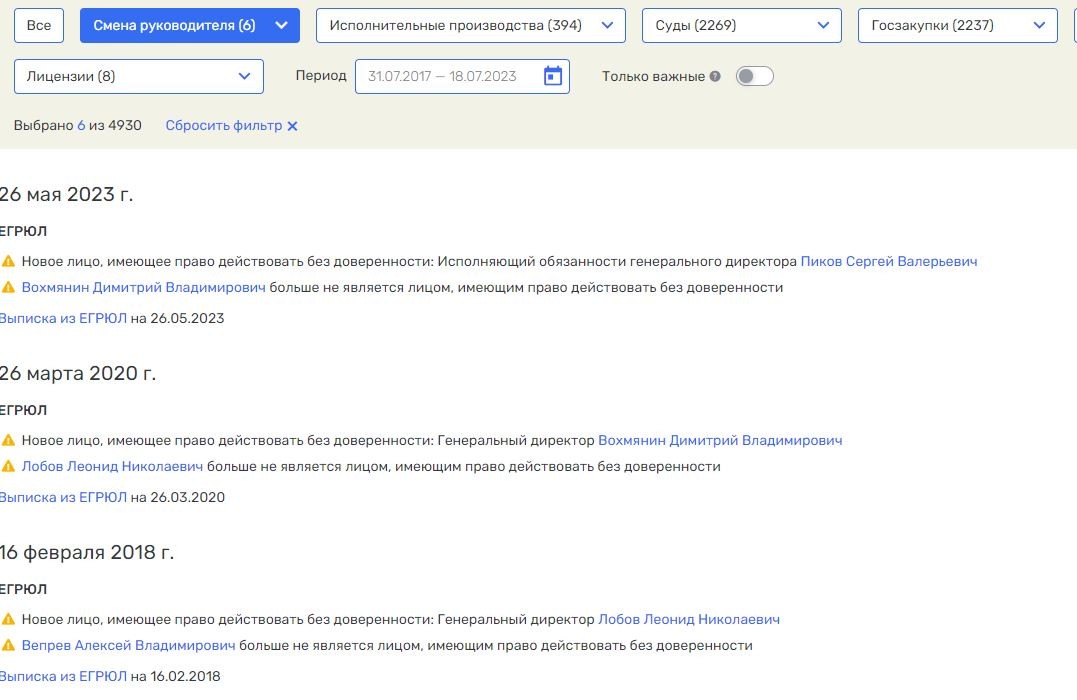The height and width of the screenshot is (700, 1077).
Task: Click warning icon beside Вохмянин Генеральный директор entry
Action: [x=8, y=441]
